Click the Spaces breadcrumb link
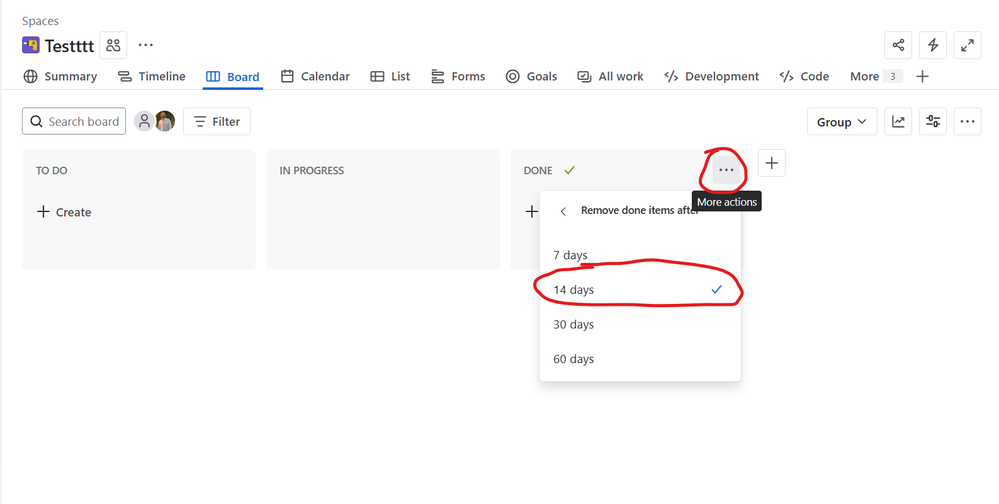The height and width of the screenshot is (504, 999). [x=40, y=21]
